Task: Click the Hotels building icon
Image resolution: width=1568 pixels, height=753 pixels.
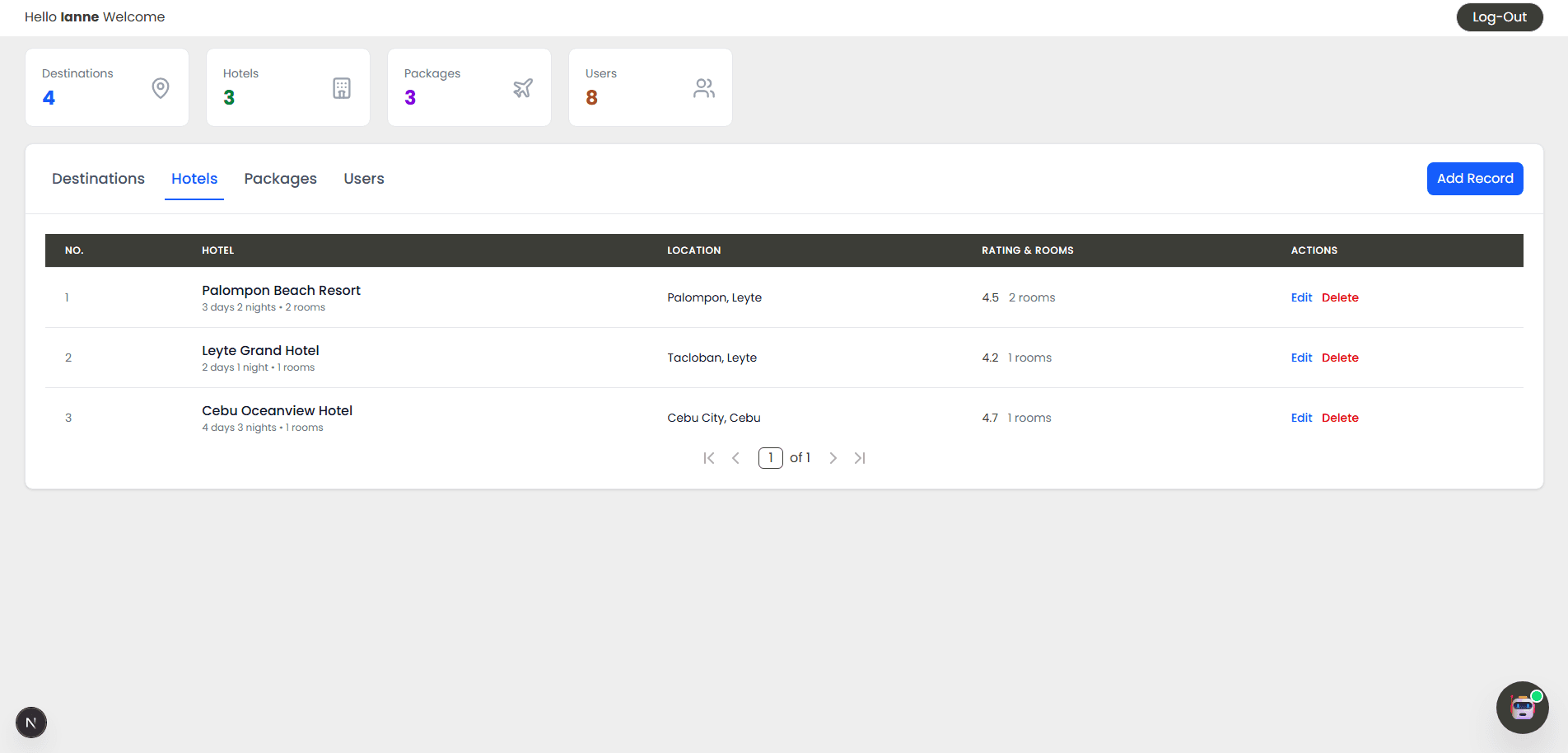Action: coord(342,88)
